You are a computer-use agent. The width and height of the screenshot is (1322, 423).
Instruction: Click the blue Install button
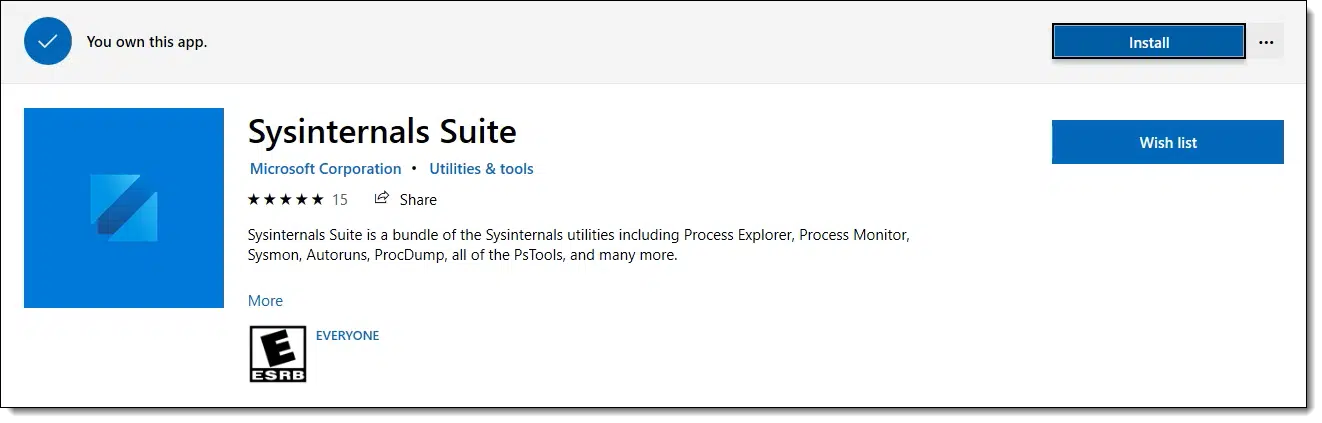(x=1148, y=43)
